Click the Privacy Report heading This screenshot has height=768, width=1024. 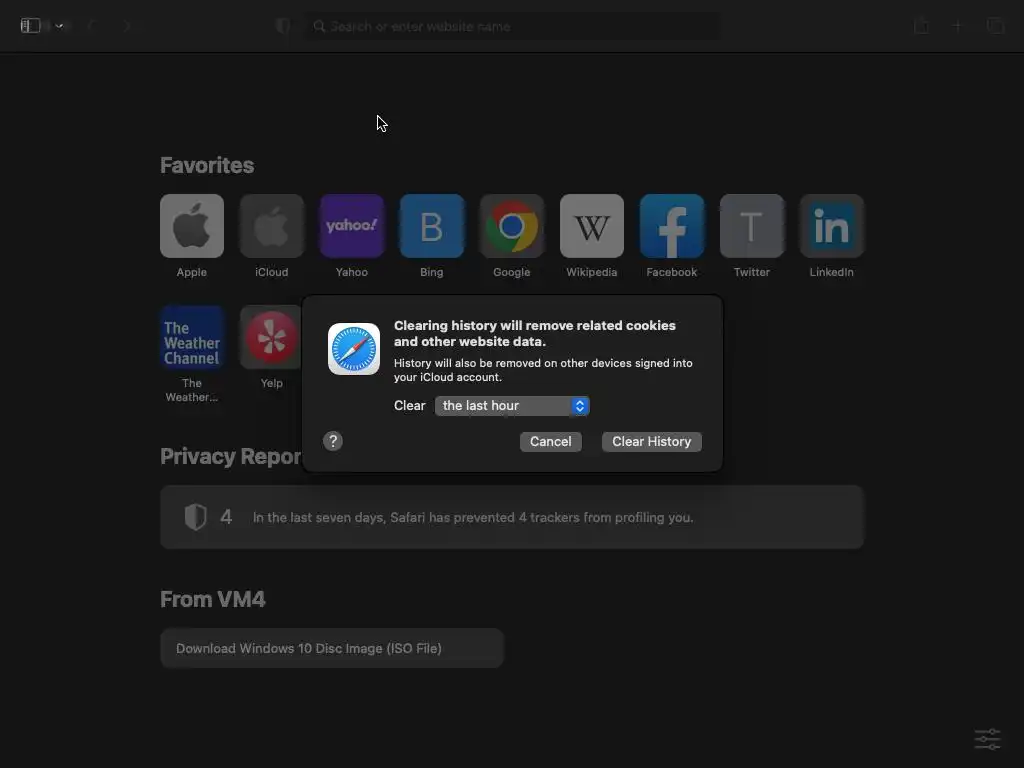click(231, 456)
